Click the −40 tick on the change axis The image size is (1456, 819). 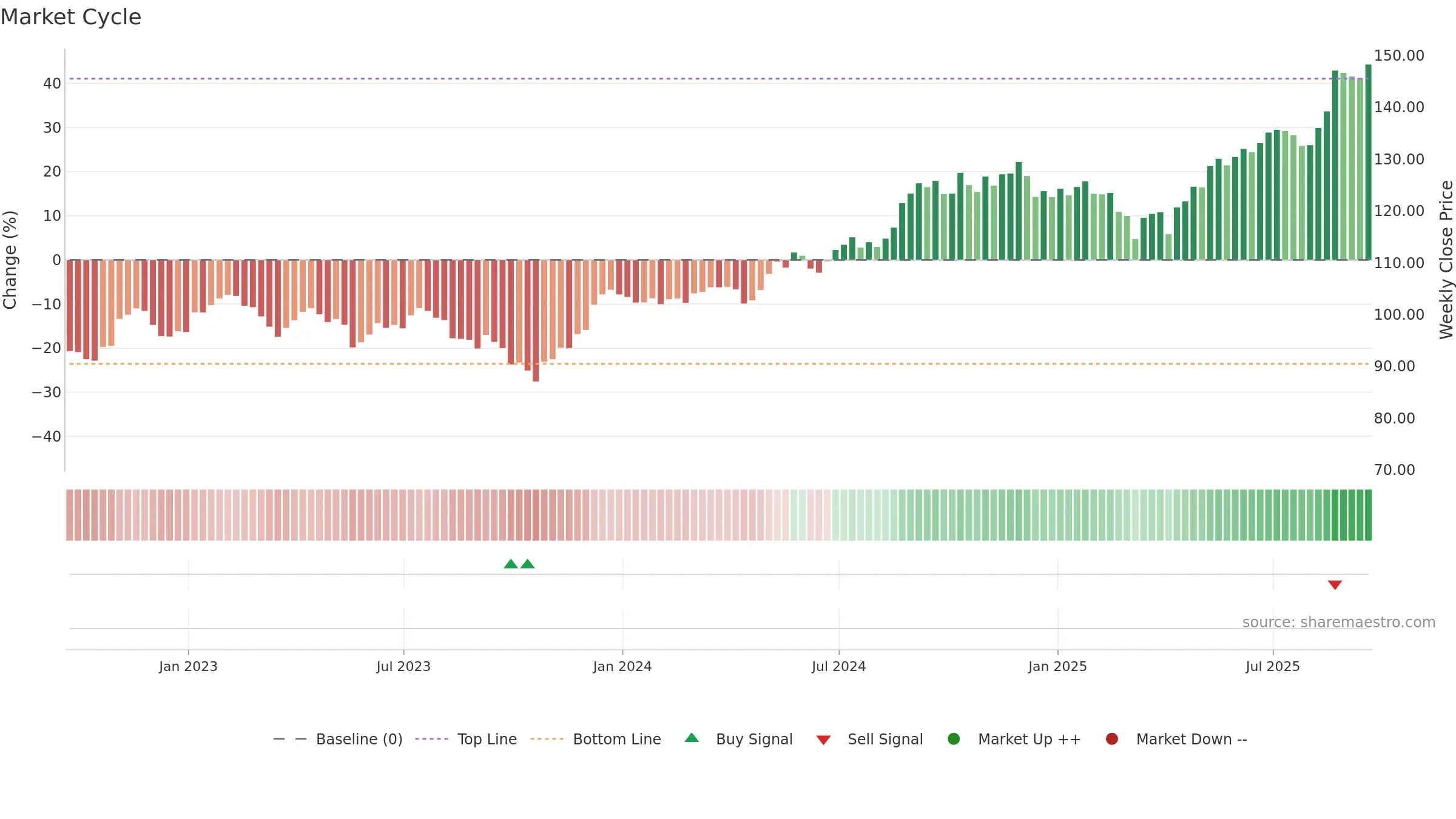(47, 437)
